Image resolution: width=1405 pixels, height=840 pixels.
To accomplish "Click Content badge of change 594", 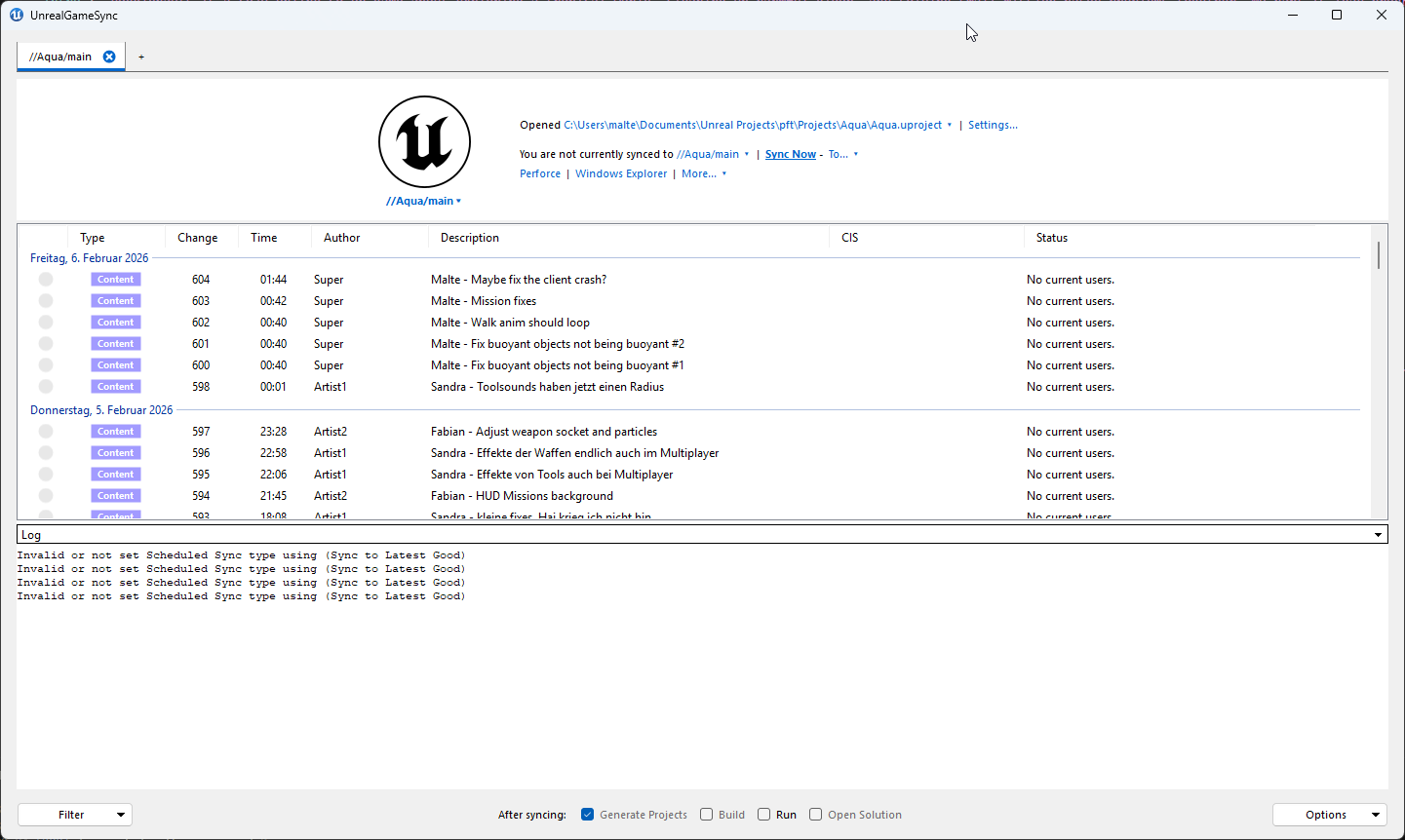I will coord(116,496).
